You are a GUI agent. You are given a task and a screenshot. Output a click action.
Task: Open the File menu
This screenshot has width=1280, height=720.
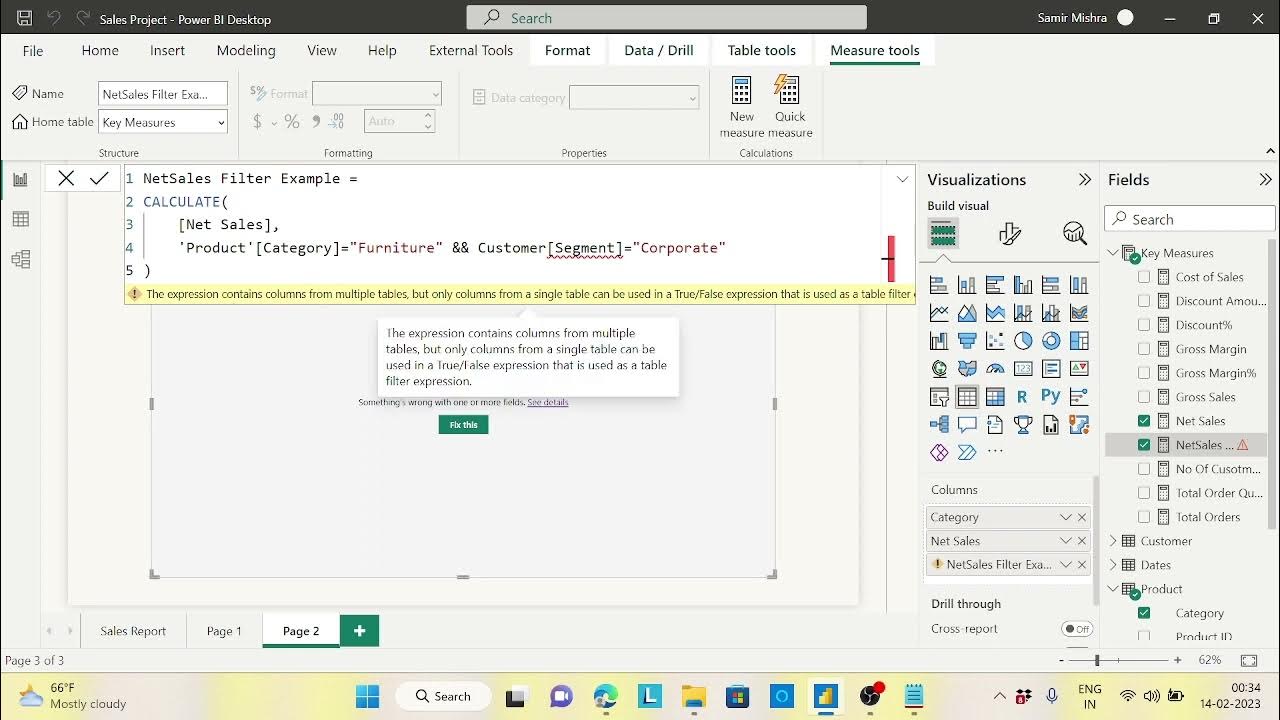[x=33, y=50]
